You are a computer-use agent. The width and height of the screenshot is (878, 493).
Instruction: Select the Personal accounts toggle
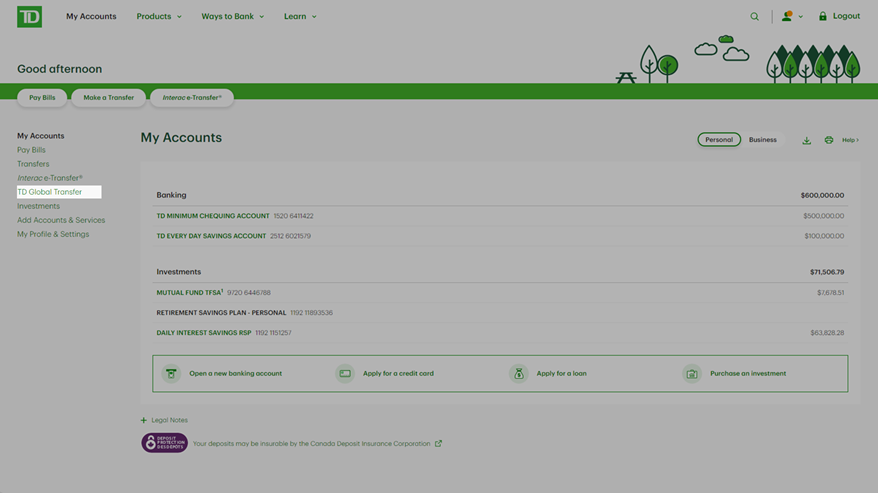coord(719,139)
